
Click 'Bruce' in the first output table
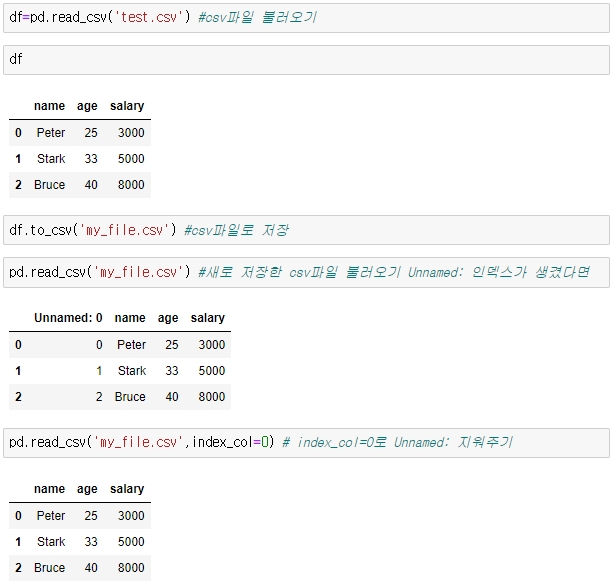49,184
